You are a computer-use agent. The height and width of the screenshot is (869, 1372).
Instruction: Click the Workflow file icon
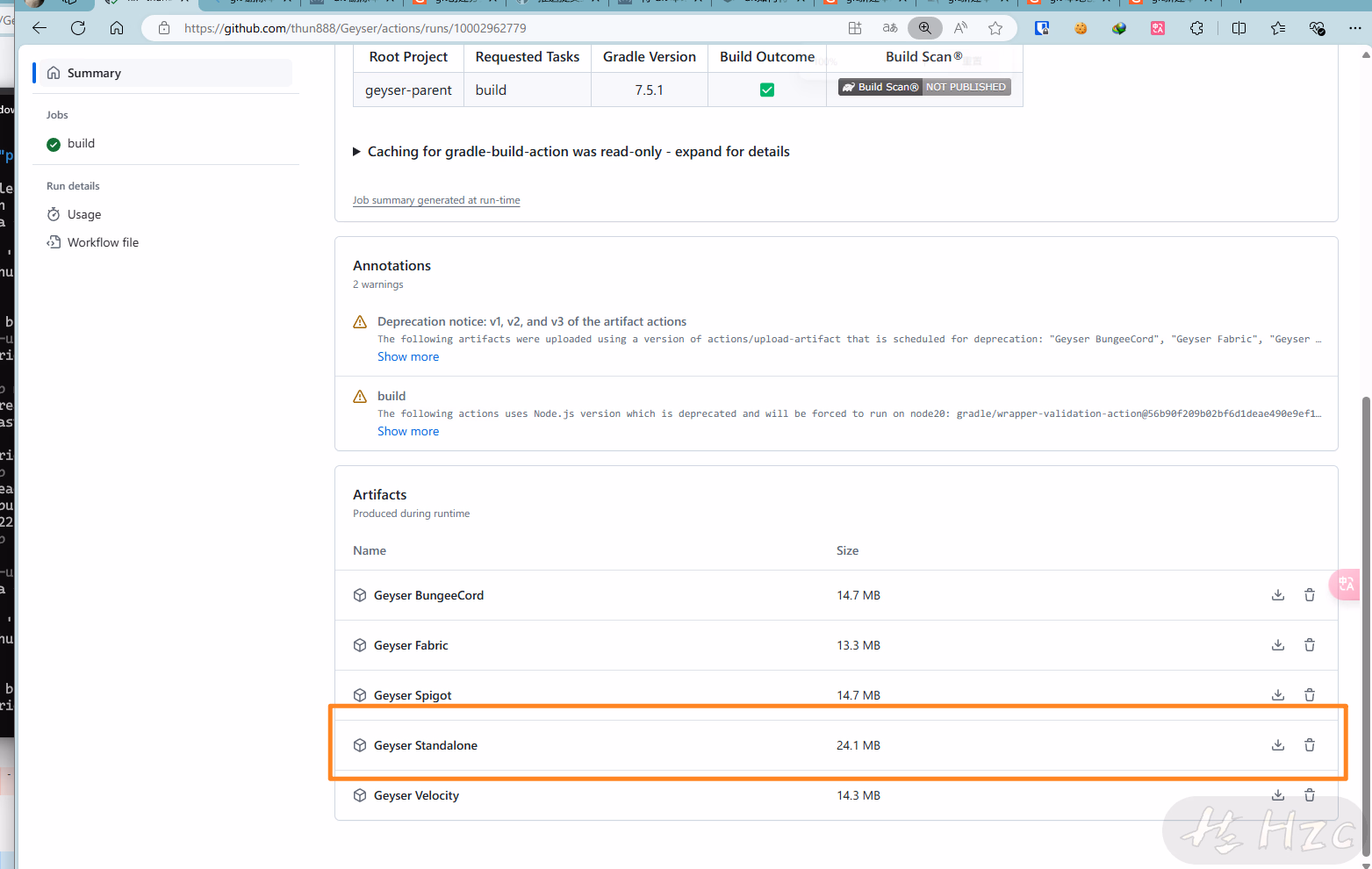click(54, 242)
